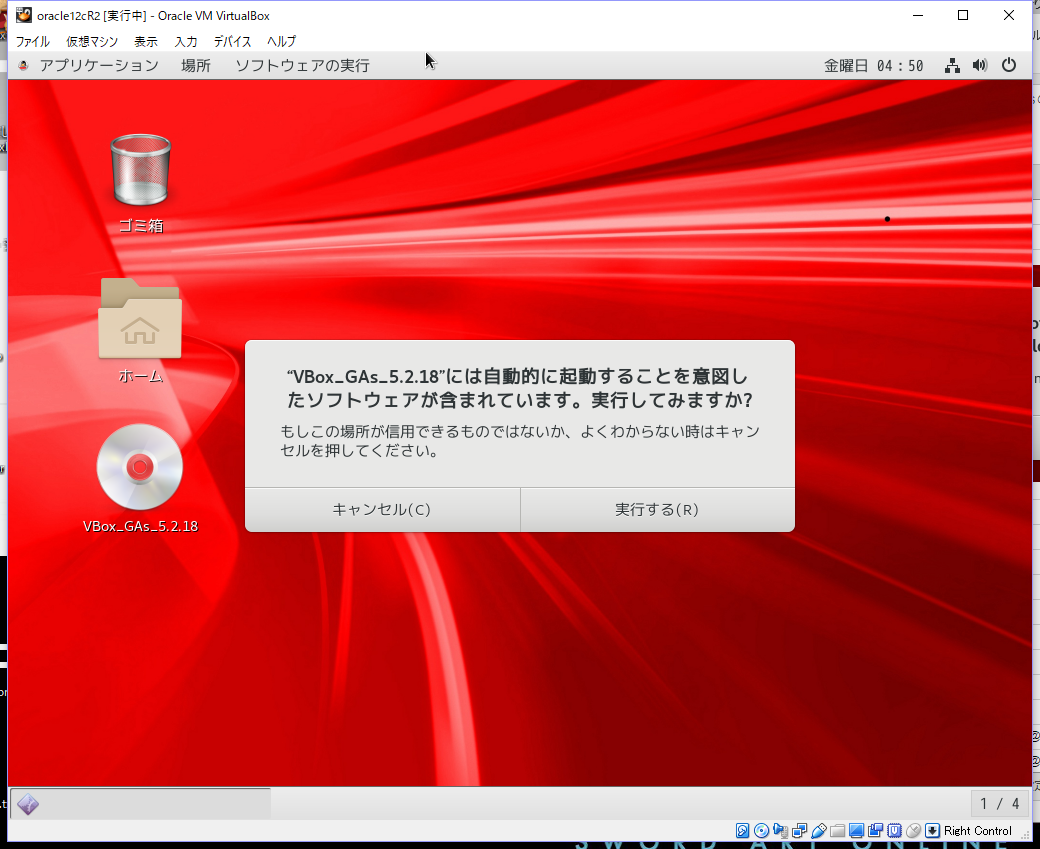1040x849 pixels.
Task: Open the ゴミ箱 trash icon
Action: coord(140,170)
